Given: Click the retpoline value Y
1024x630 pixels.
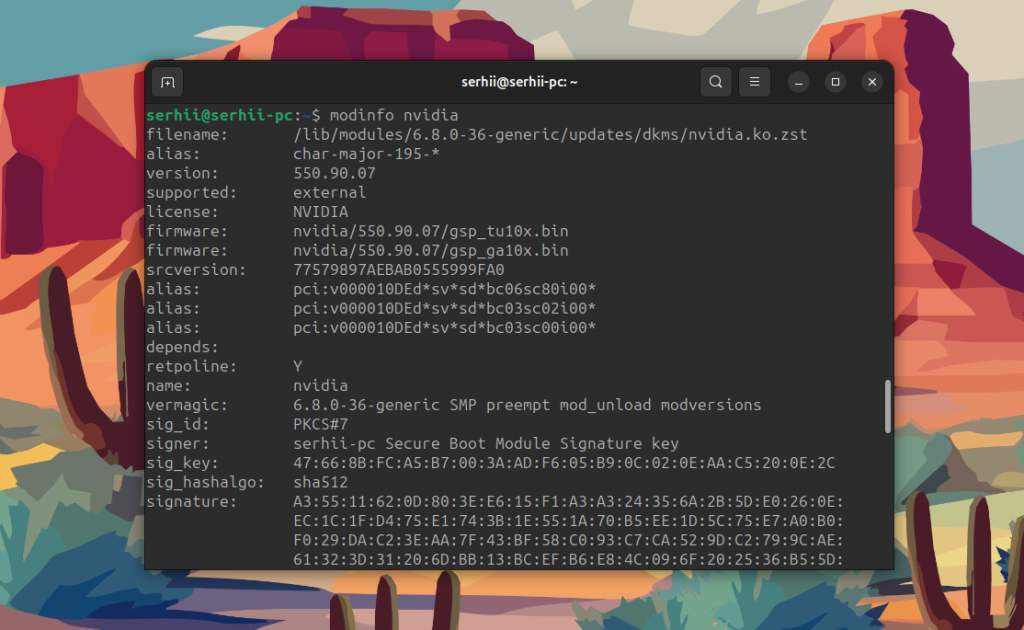Looking at the screenshot, I should [x=298, y=366].
